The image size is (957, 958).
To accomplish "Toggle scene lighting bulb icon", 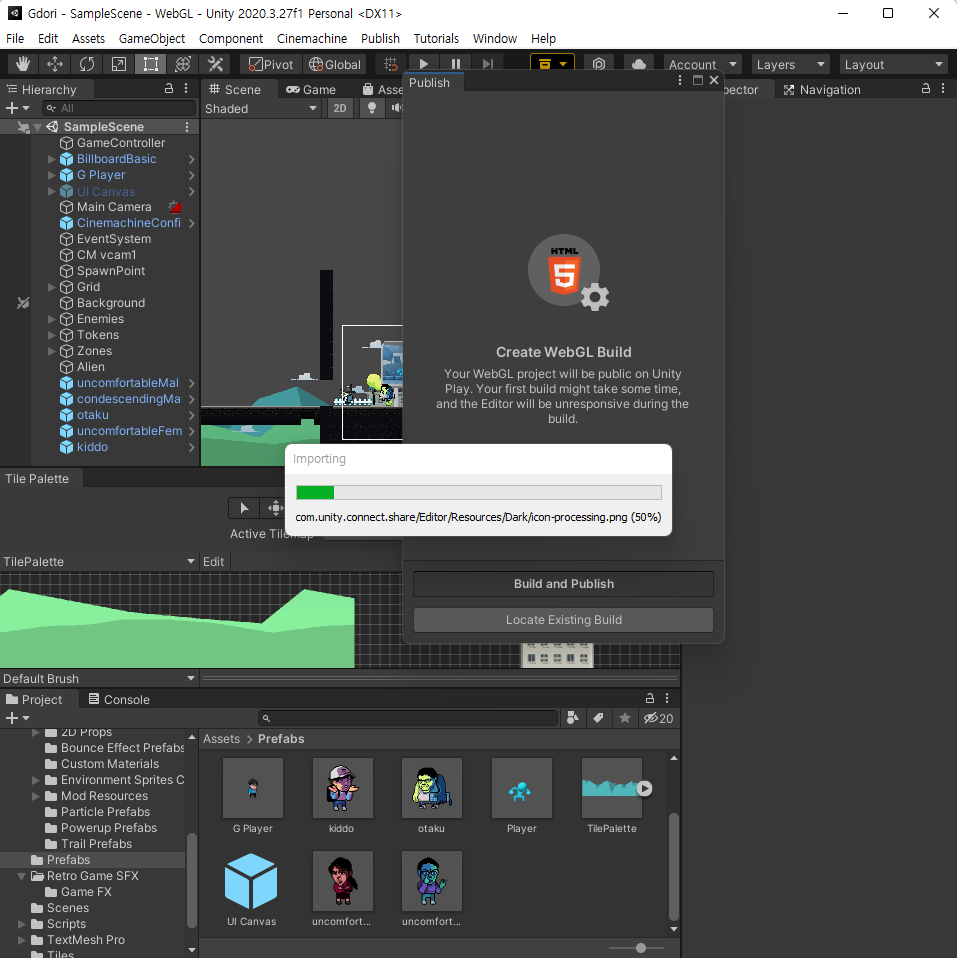I will [x=371, y=108].
